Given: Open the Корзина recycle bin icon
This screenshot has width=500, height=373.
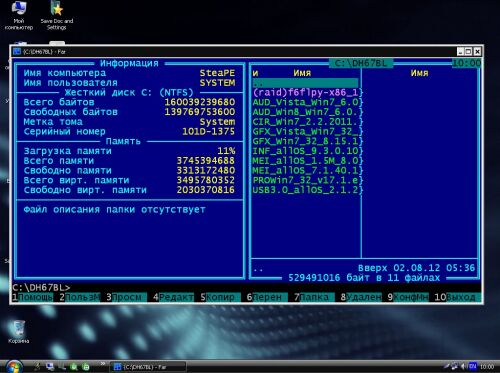Looking at the screenshot, I should coord(18,332).
